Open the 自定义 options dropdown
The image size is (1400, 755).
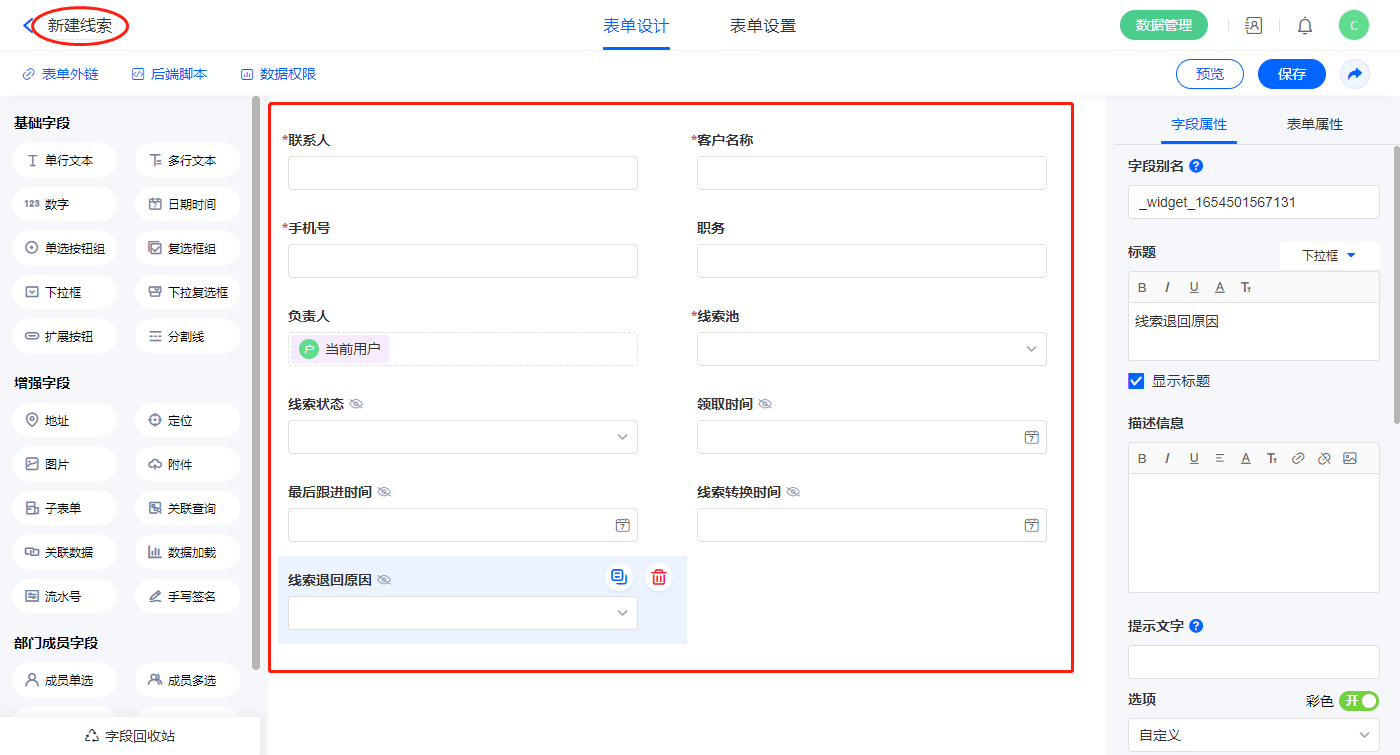[x=1253, y=735]
